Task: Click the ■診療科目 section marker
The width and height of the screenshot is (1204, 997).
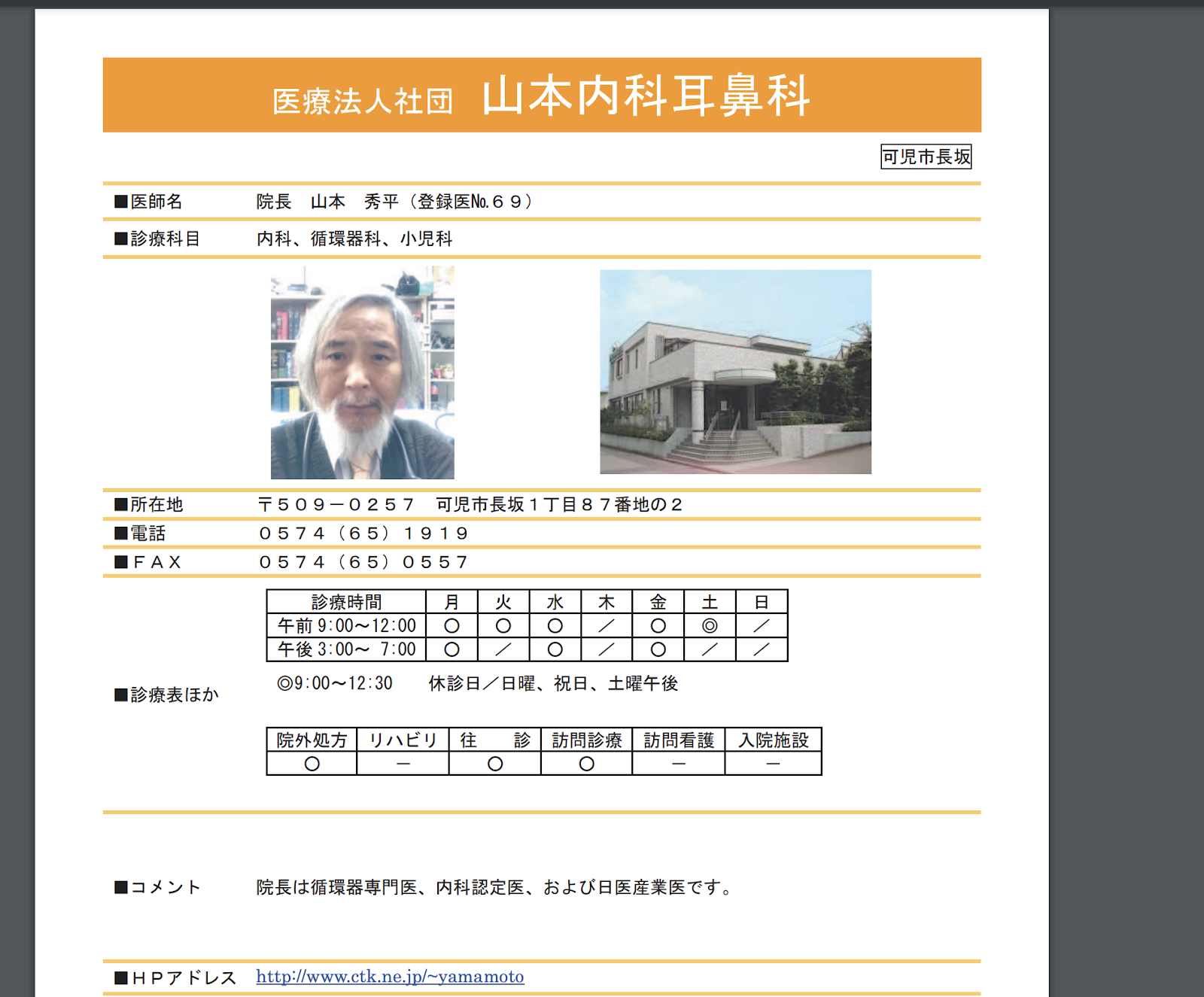Action: 156,239
